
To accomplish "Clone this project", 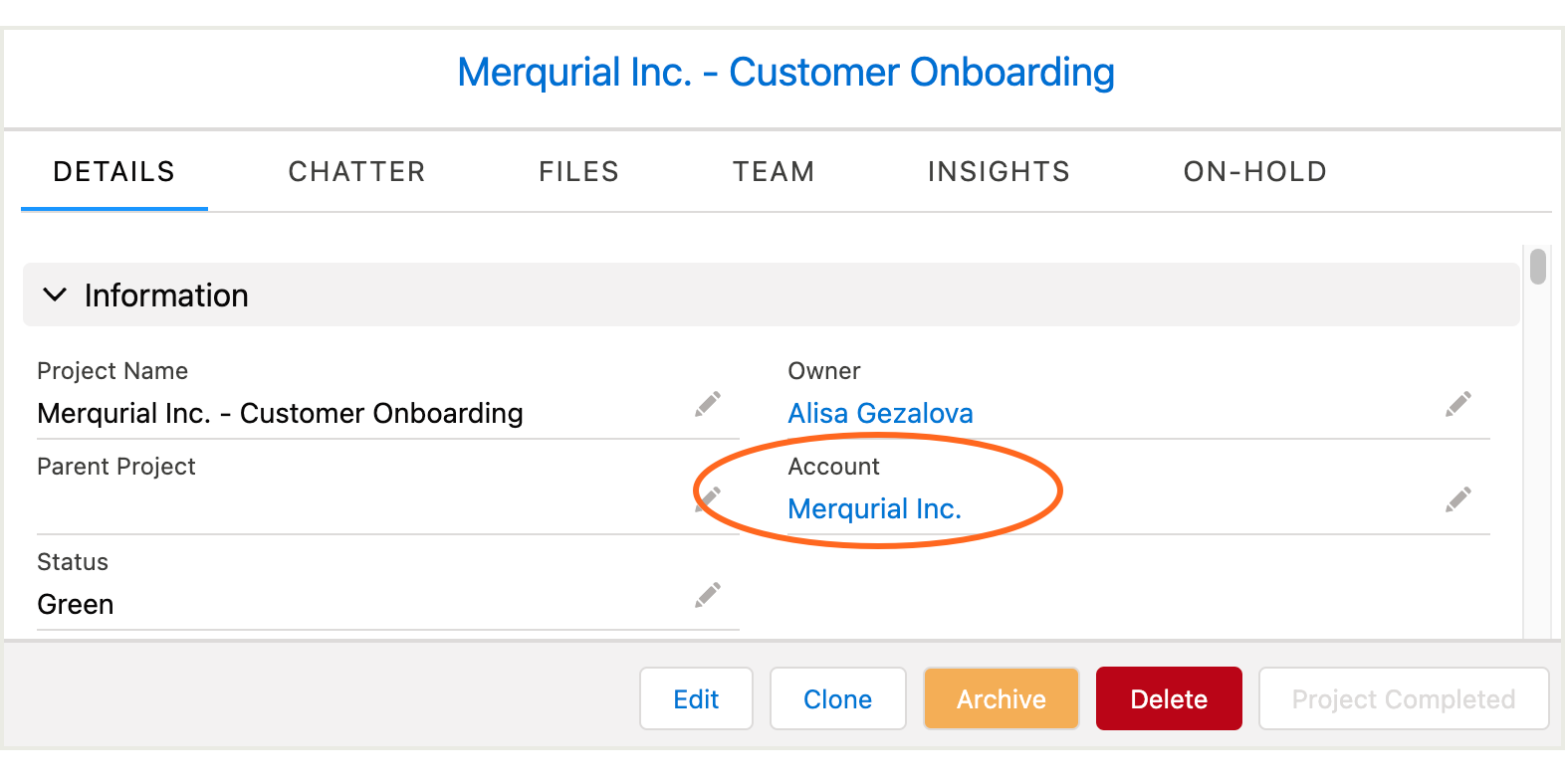I will [x=837, y=698].
